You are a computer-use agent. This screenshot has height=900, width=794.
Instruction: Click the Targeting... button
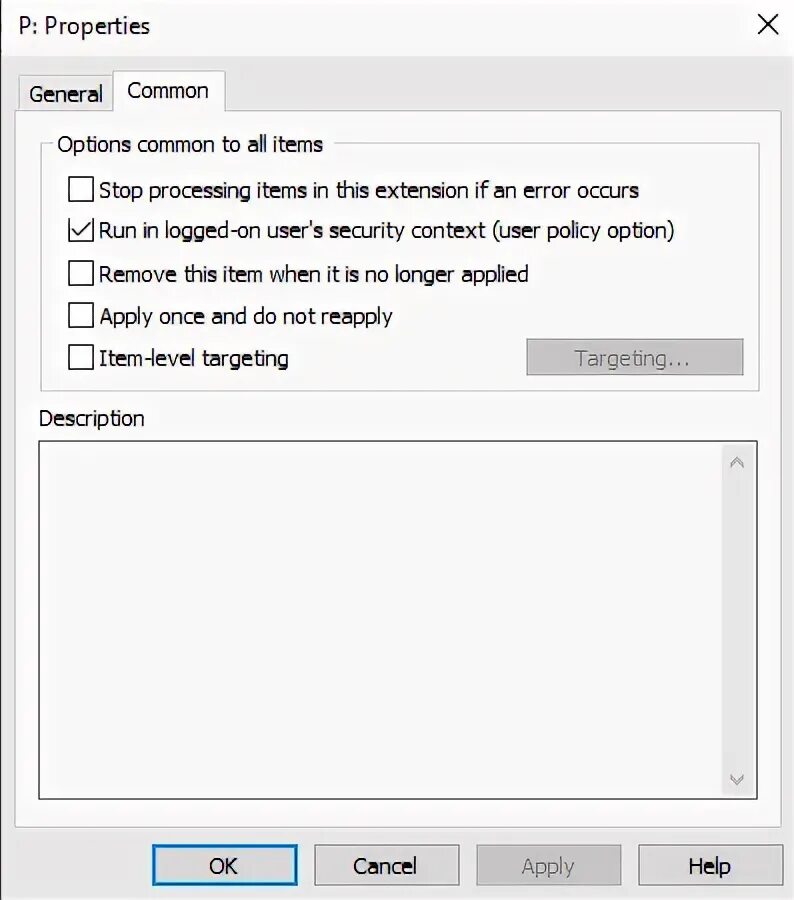tap(634, 358)
